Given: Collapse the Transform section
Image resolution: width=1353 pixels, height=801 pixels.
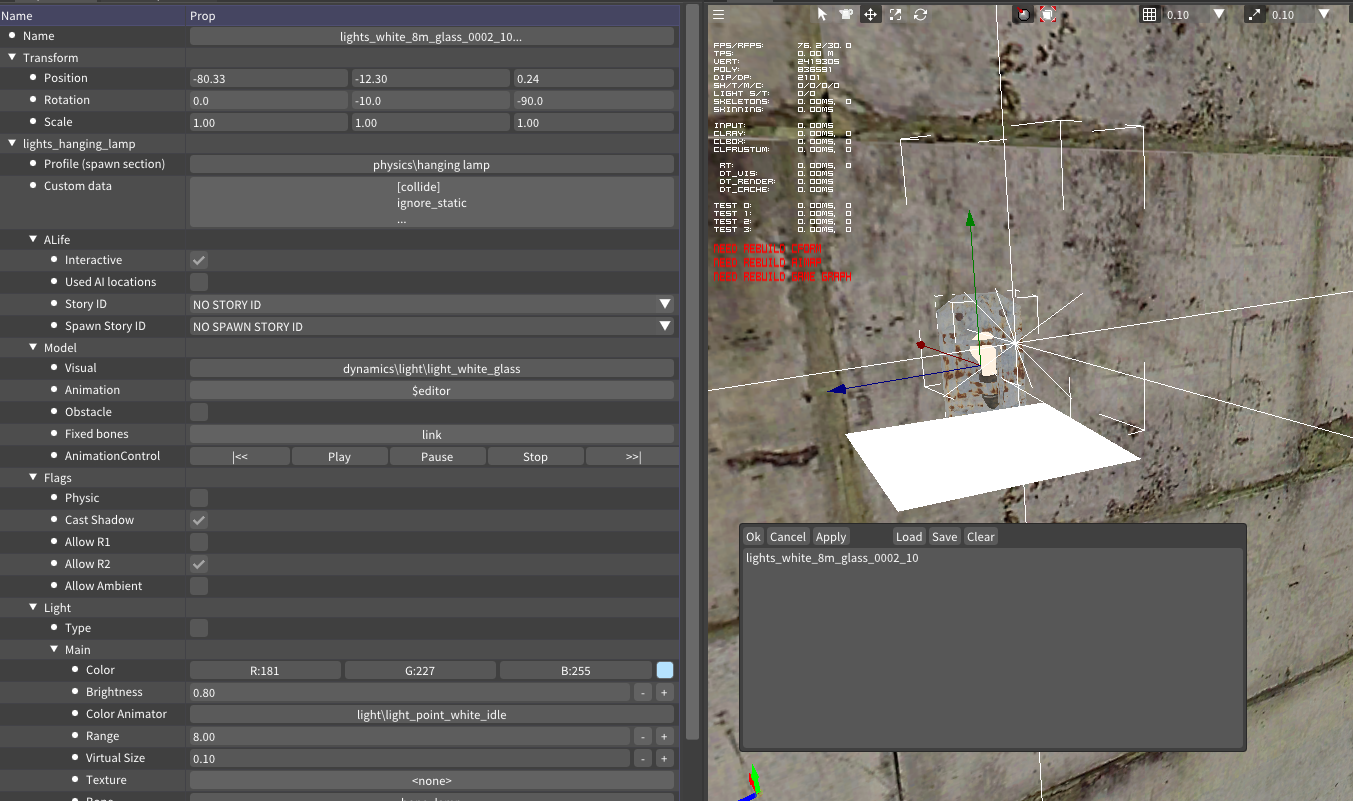Looking at the screenshot, I should pyautogui.click(x=12, y=58).
